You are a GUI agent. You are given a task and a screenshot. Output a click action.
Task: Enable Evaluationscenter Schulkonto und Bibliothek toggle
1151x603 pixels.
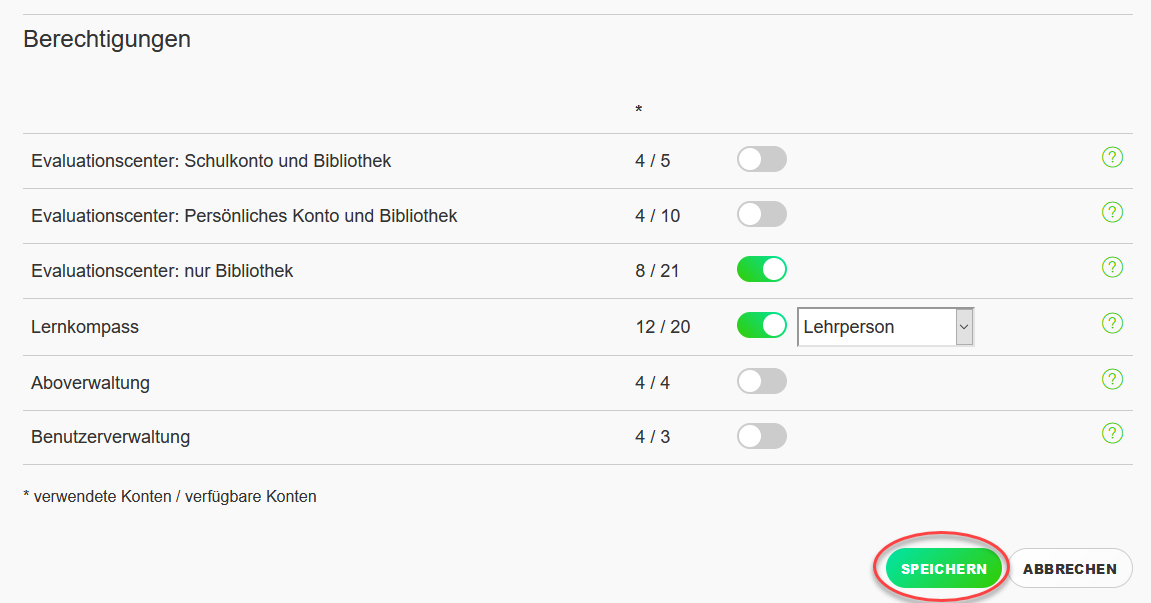pos(762,159)
